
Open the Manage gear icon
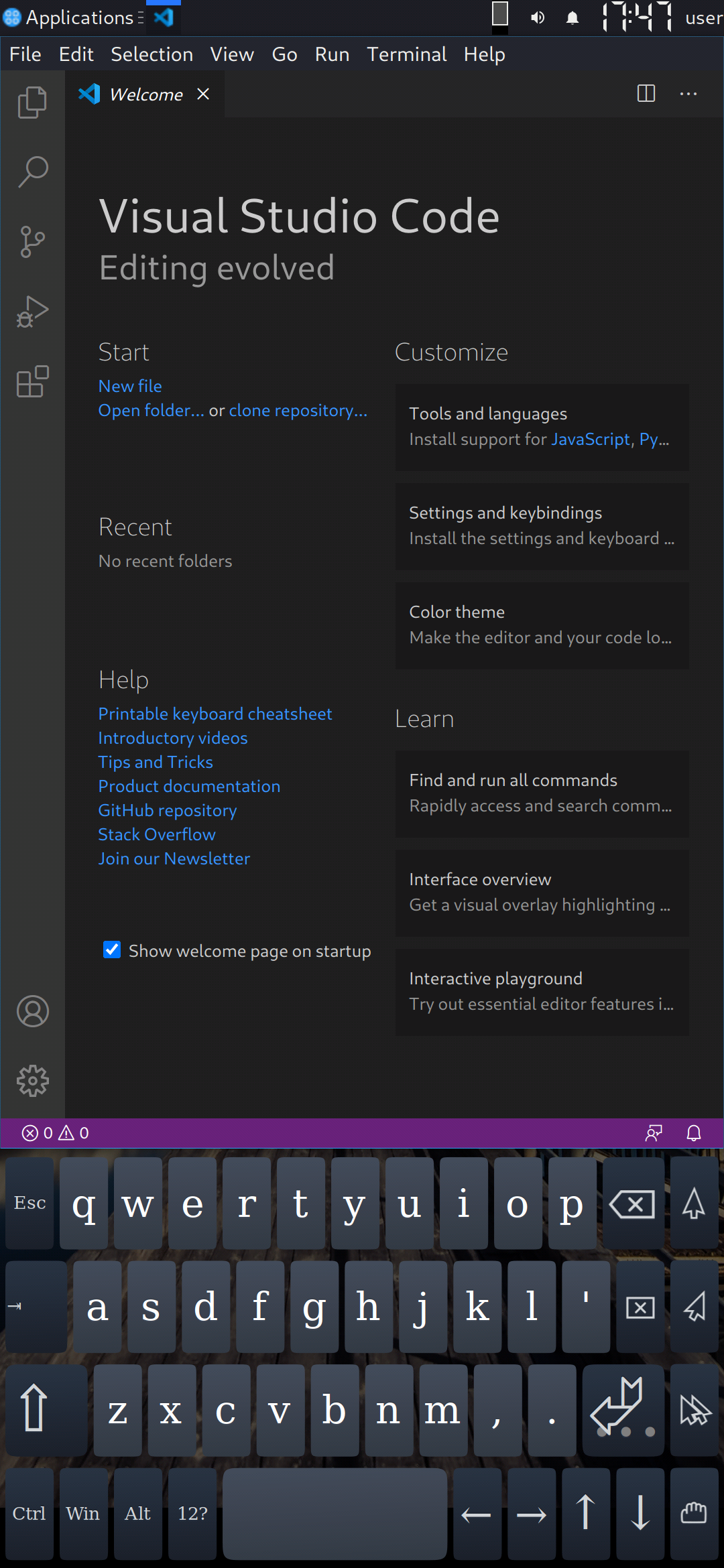click(x=32, y=1081)
